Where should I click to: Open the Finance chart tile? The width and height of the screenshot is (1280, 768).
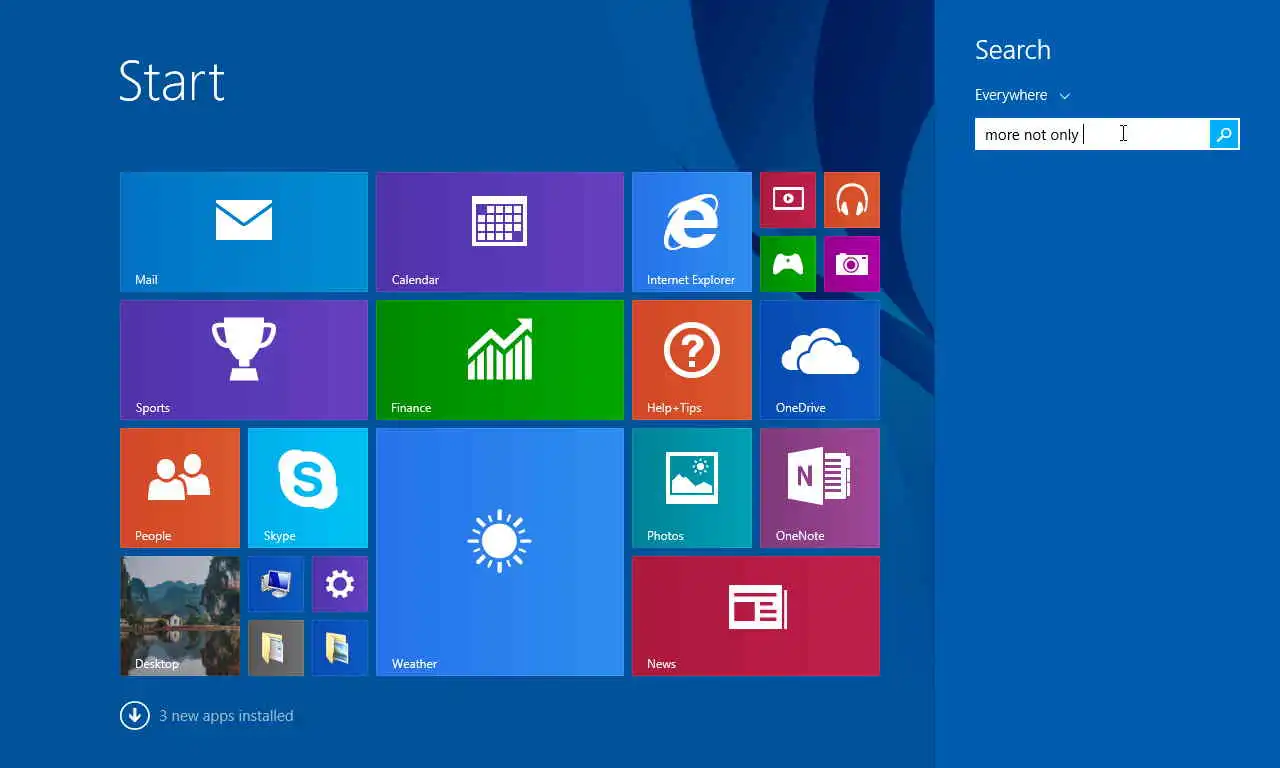pyautogui.click(x=500, y=360)
